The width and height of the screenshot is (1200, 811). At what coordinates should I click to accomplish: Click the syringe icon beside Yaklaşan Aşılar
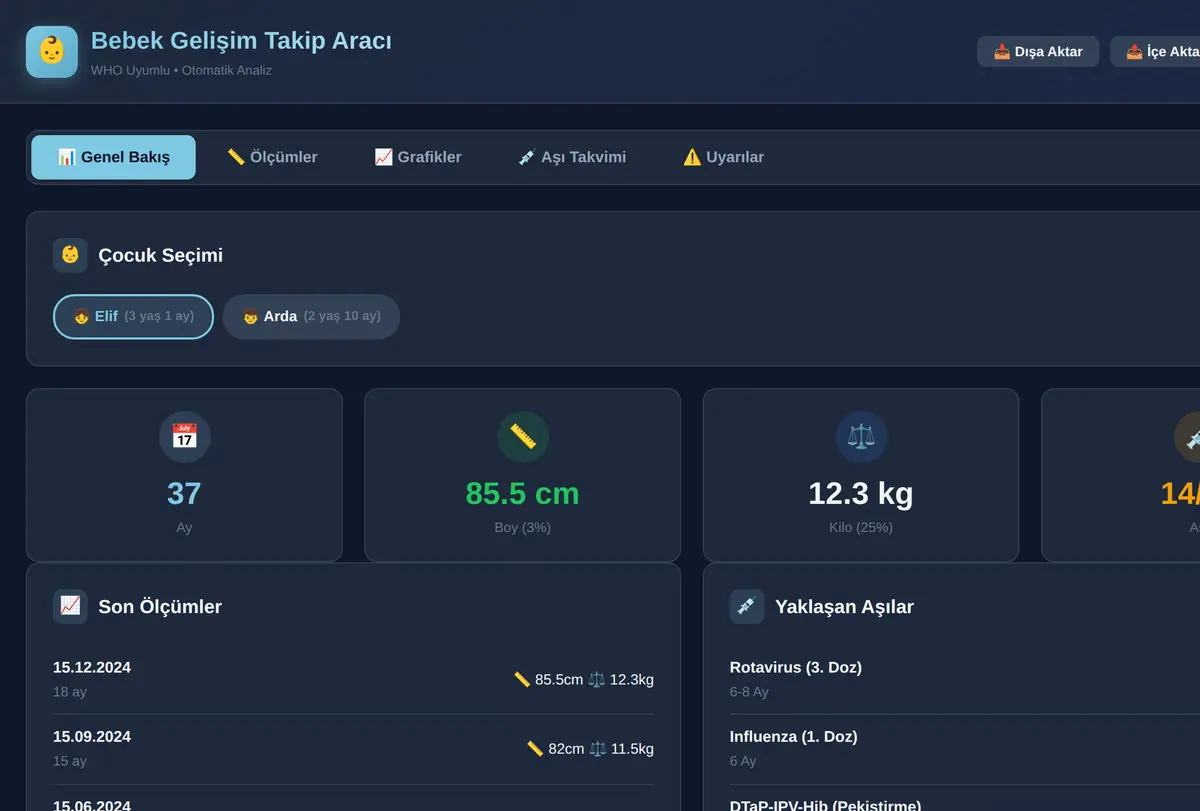[747, 606]
